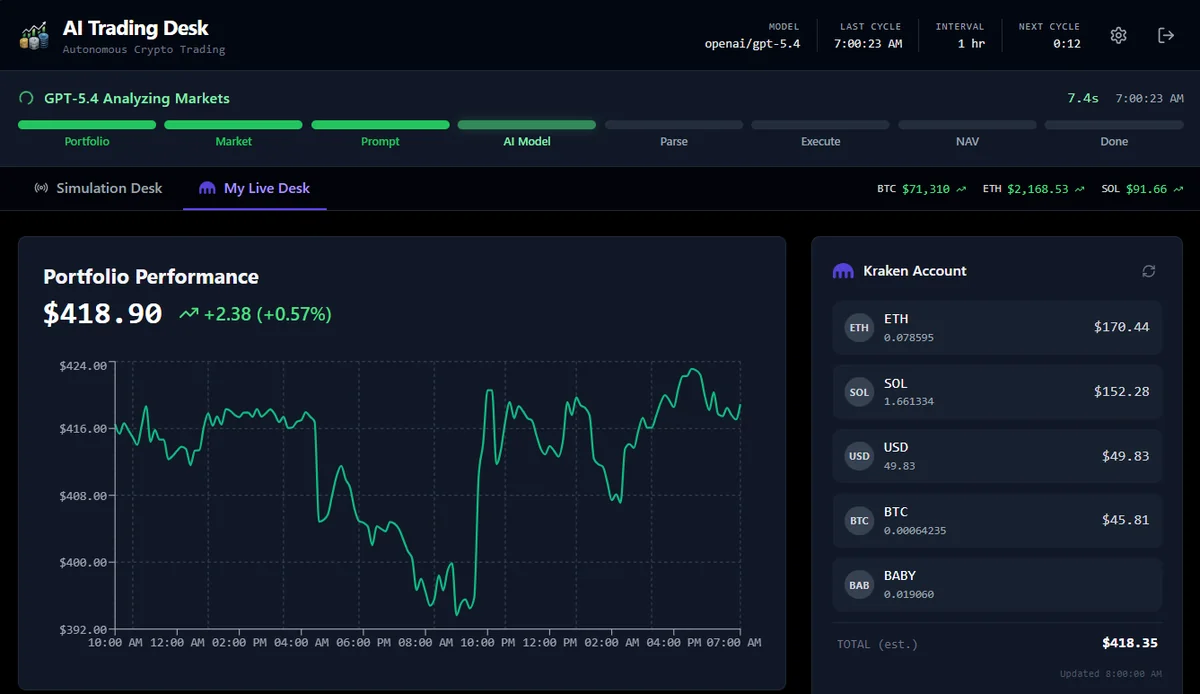Click the ETH coin badge icon

(859, 328)
